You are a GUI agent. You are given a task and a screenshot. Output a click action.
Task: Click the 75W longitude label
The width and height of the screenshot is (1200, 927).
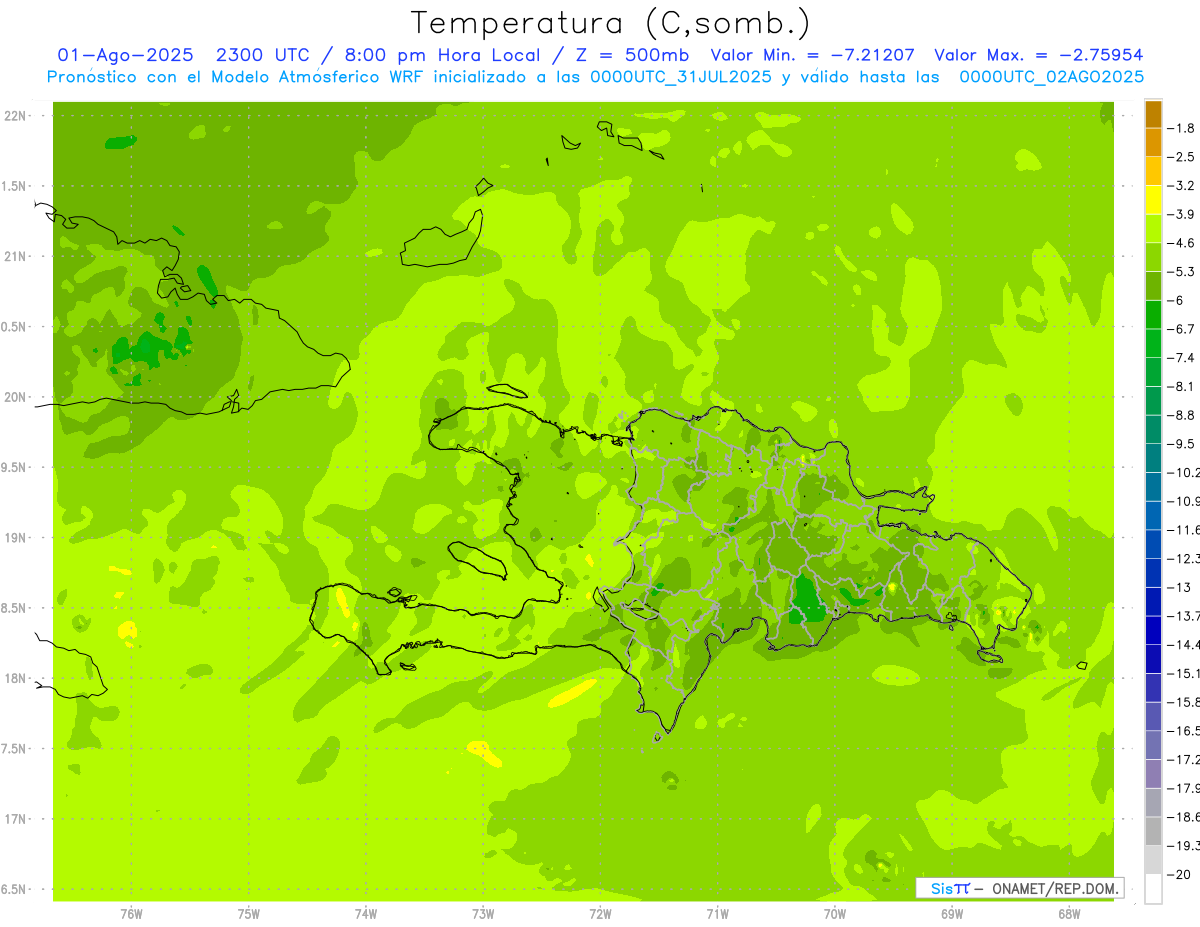pyautogui.click(x=249, y=913)
